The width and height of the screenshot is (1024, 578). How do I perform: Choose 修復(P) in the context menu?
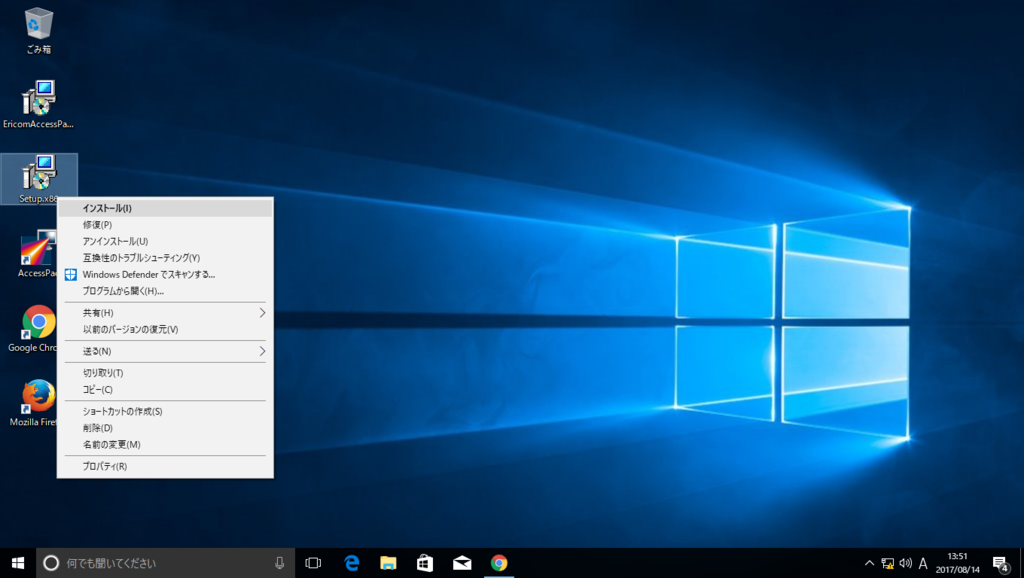click(165, 225)
